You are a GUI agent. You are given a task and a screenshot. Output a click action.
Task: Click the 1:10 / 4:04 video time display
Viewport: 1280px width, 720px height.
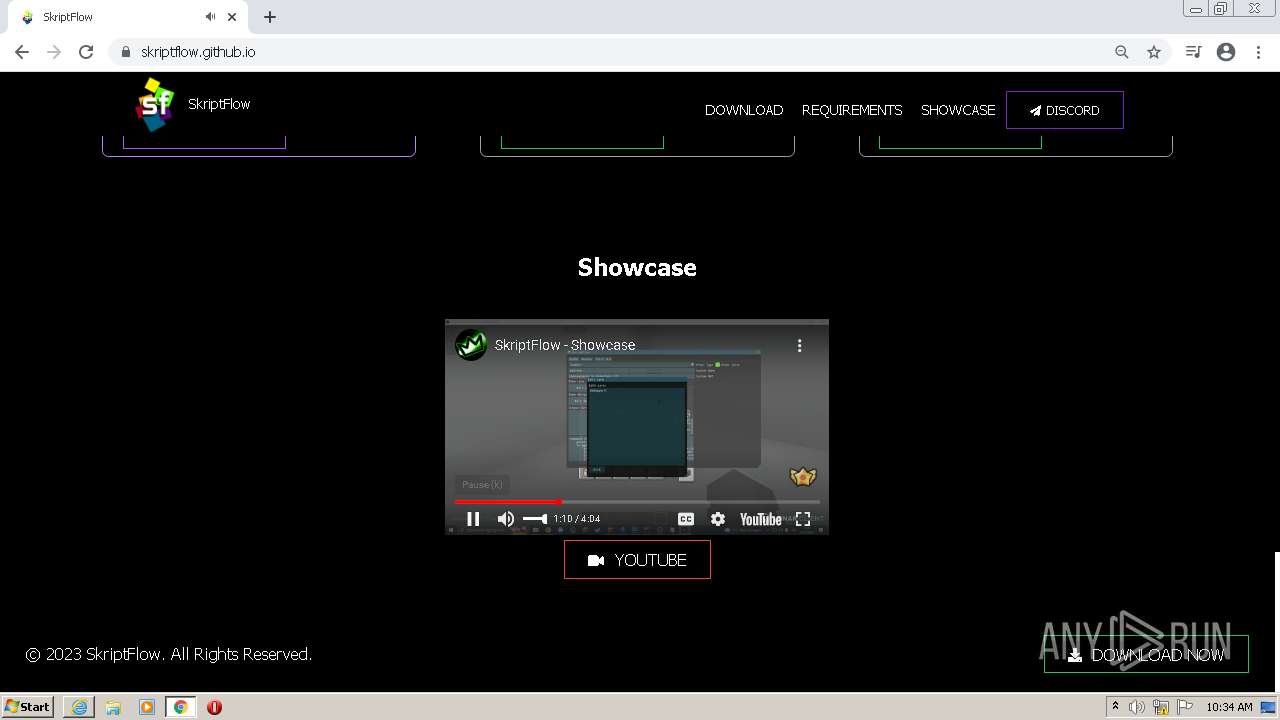tap(577, 519)
